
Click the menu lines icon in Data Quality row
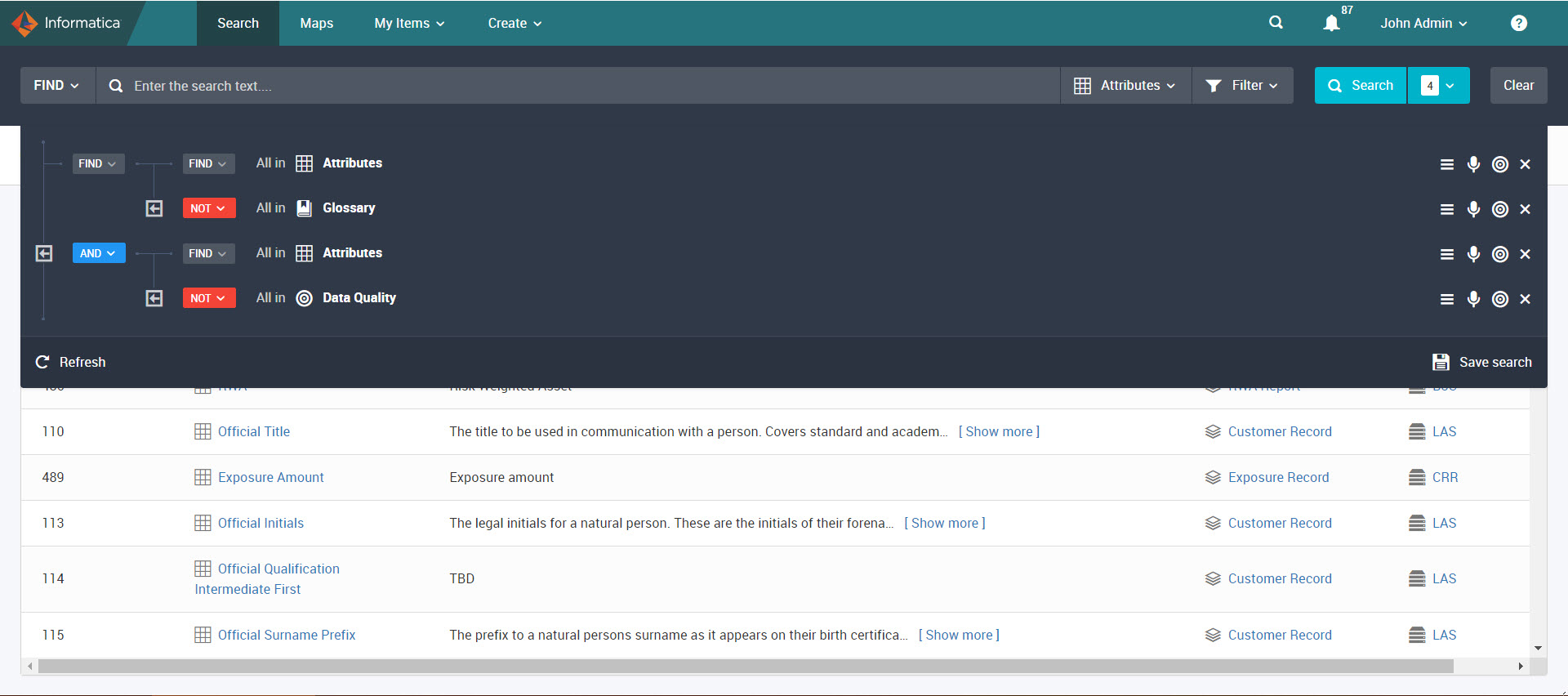click(1447, 299)
